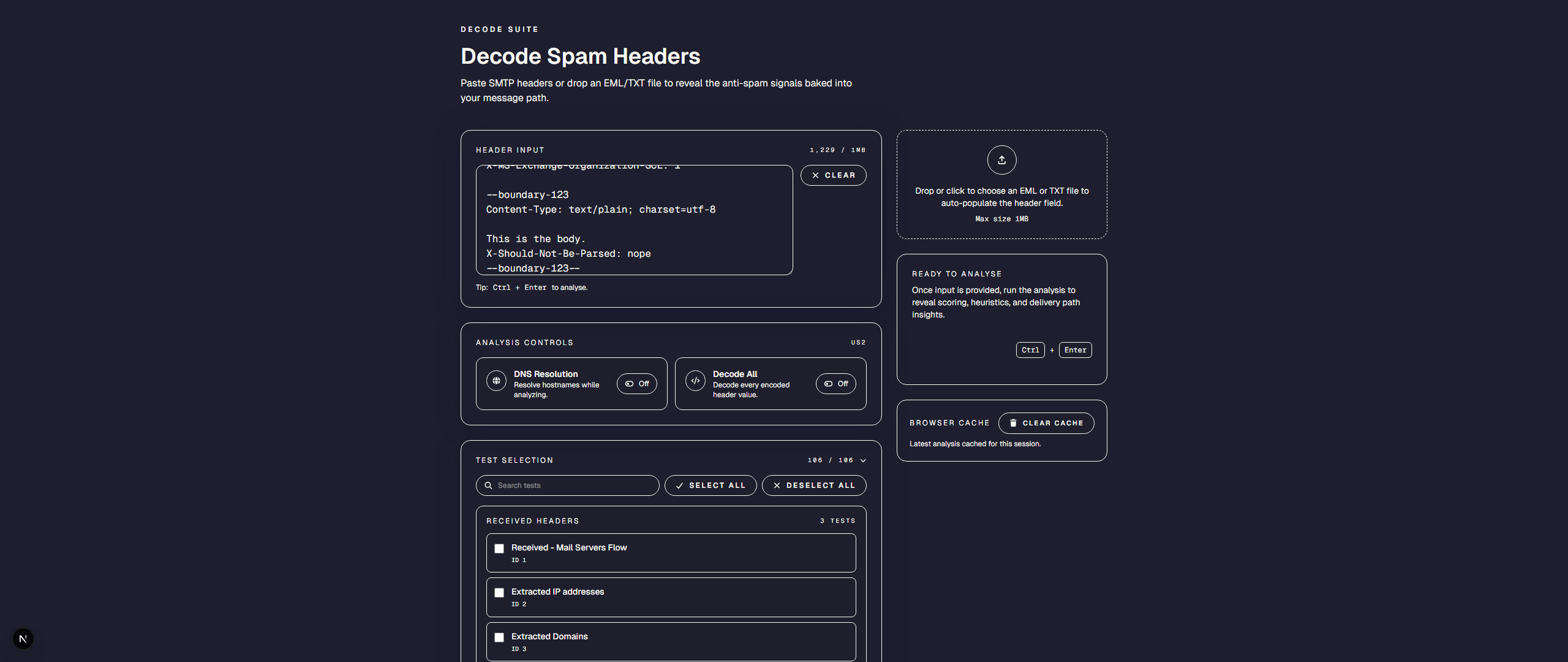This screenshot has width=1568, height=662.
Task: Check the Extracted Domains test box
Action: coord(499,637)
